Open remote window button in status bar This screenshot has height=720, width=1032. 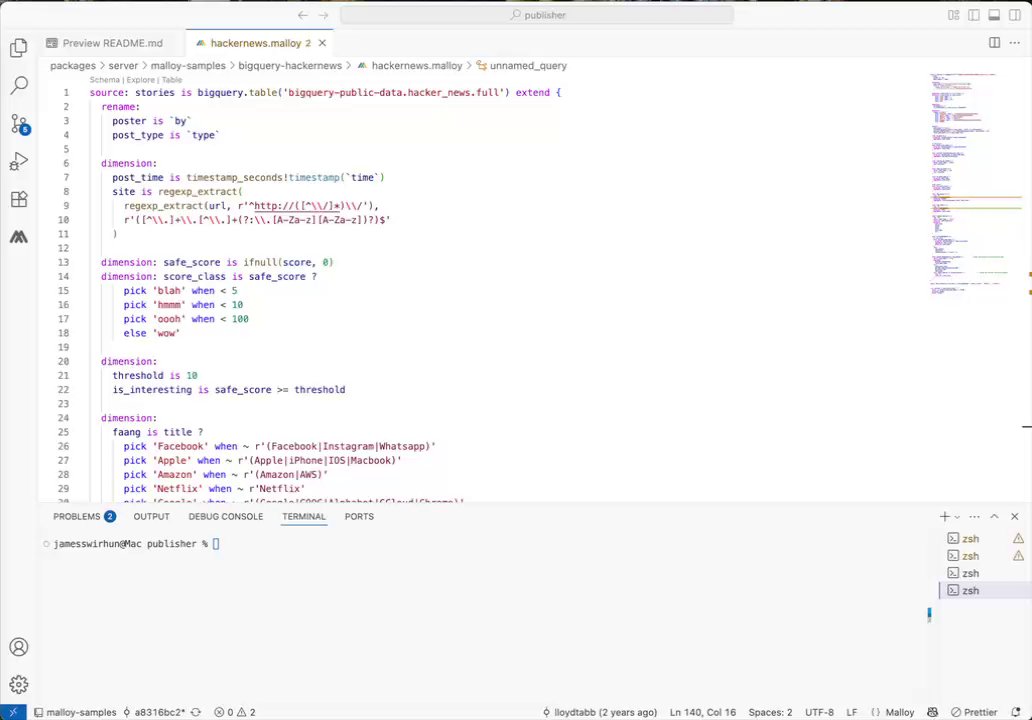coord(13,712)
